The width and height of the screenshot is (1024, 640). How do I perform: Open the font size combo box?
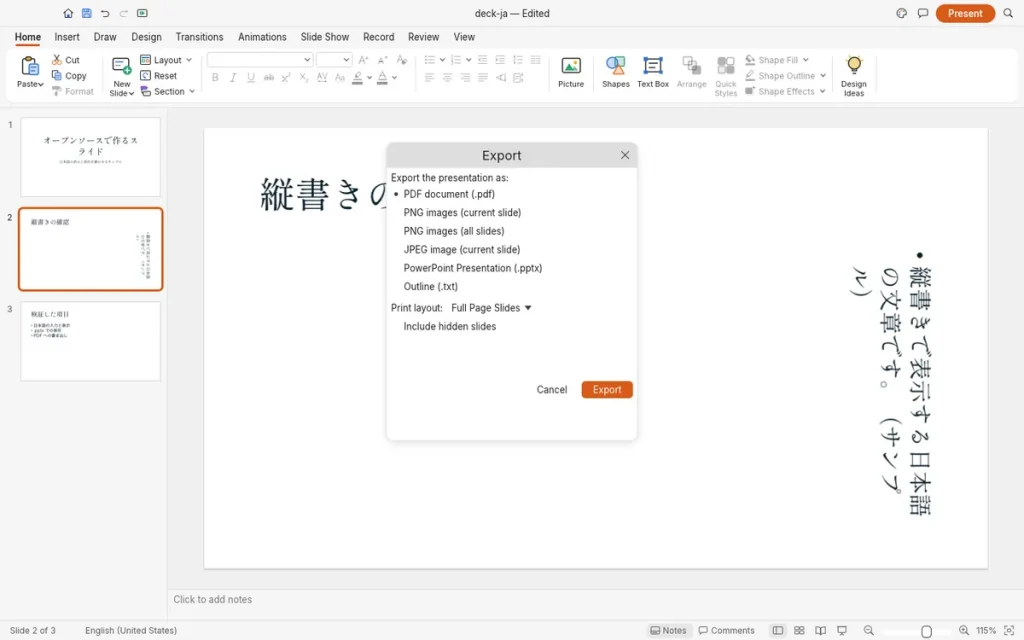click(334, 59)
